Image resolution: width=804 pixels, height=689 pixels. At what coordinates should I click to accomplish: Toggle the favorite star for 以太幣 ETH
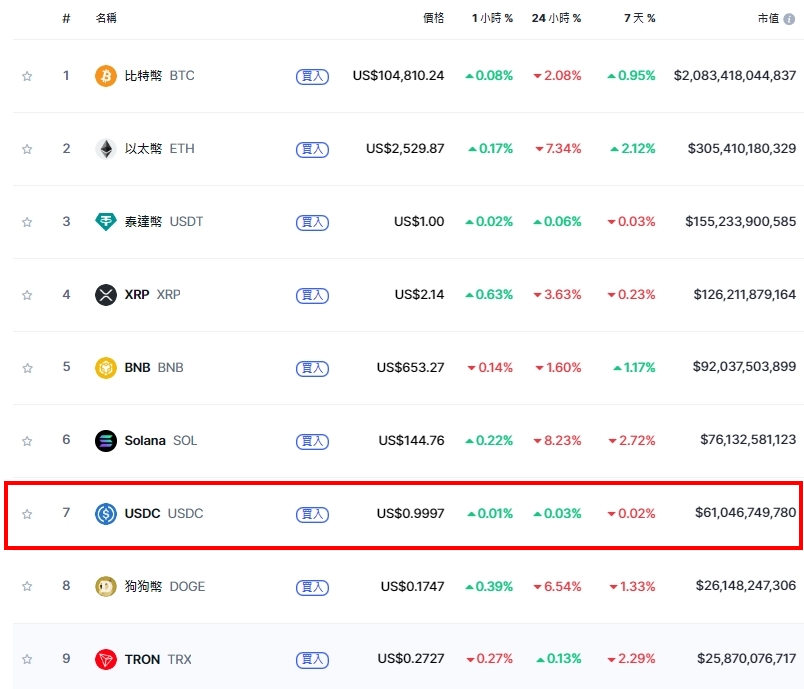(27, 148)
